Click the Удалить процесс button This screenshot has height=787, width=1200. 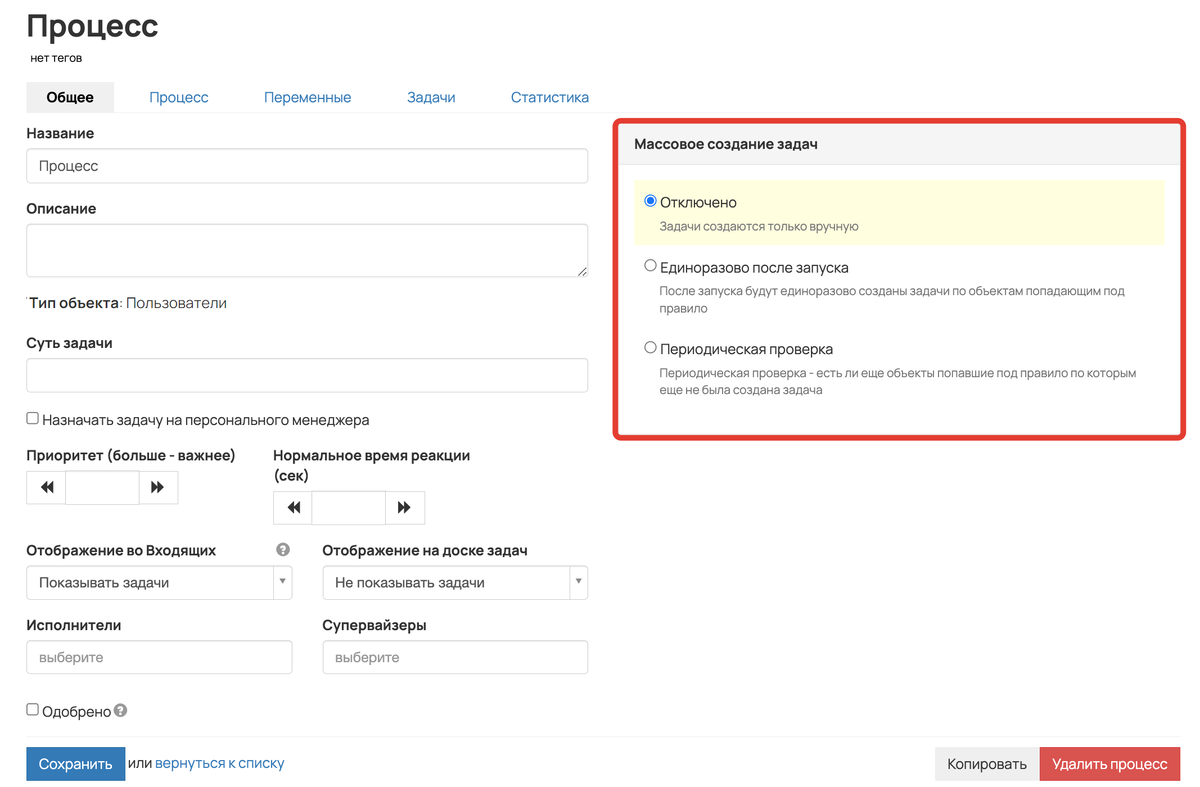tap(1110, 764)
